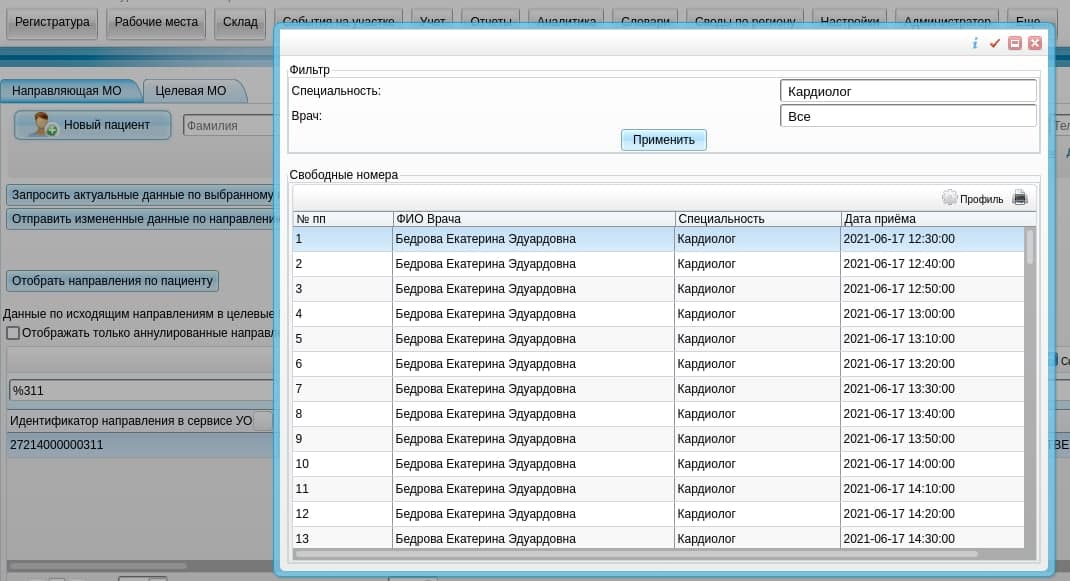1070x581 pixels.
Task: Click Отобрать направления по пациенту button
Action: coord(112,281)
